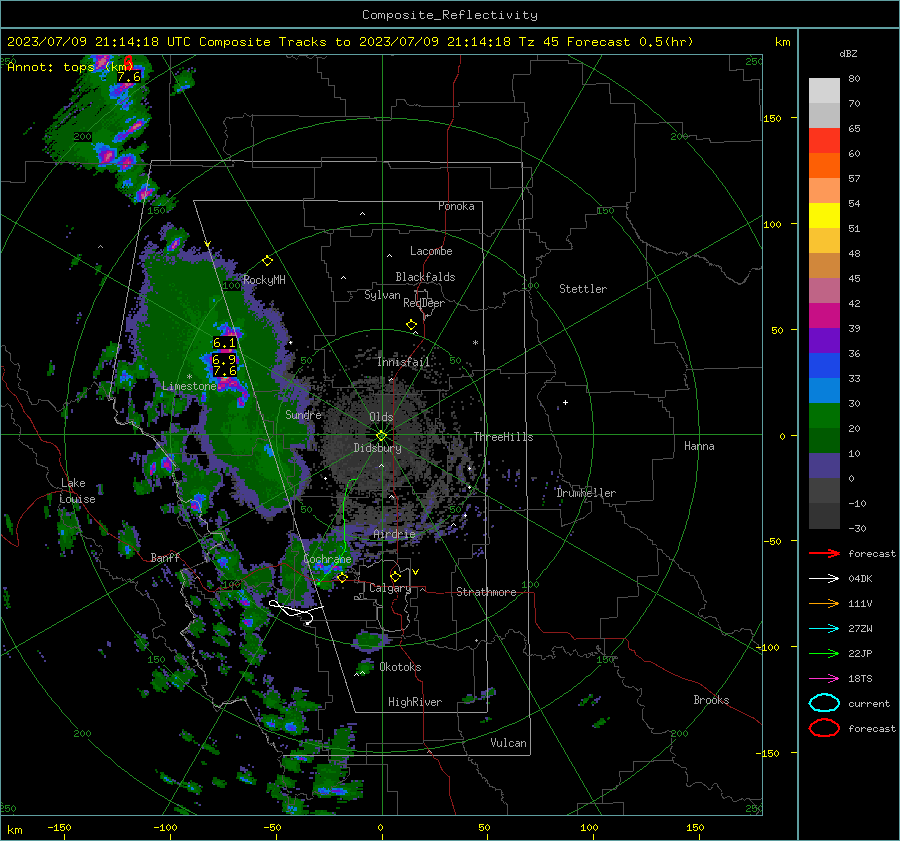Select the green 22JP track arrow
The width and height of the screenshot is (900, 841).
[x=824, y=653]
